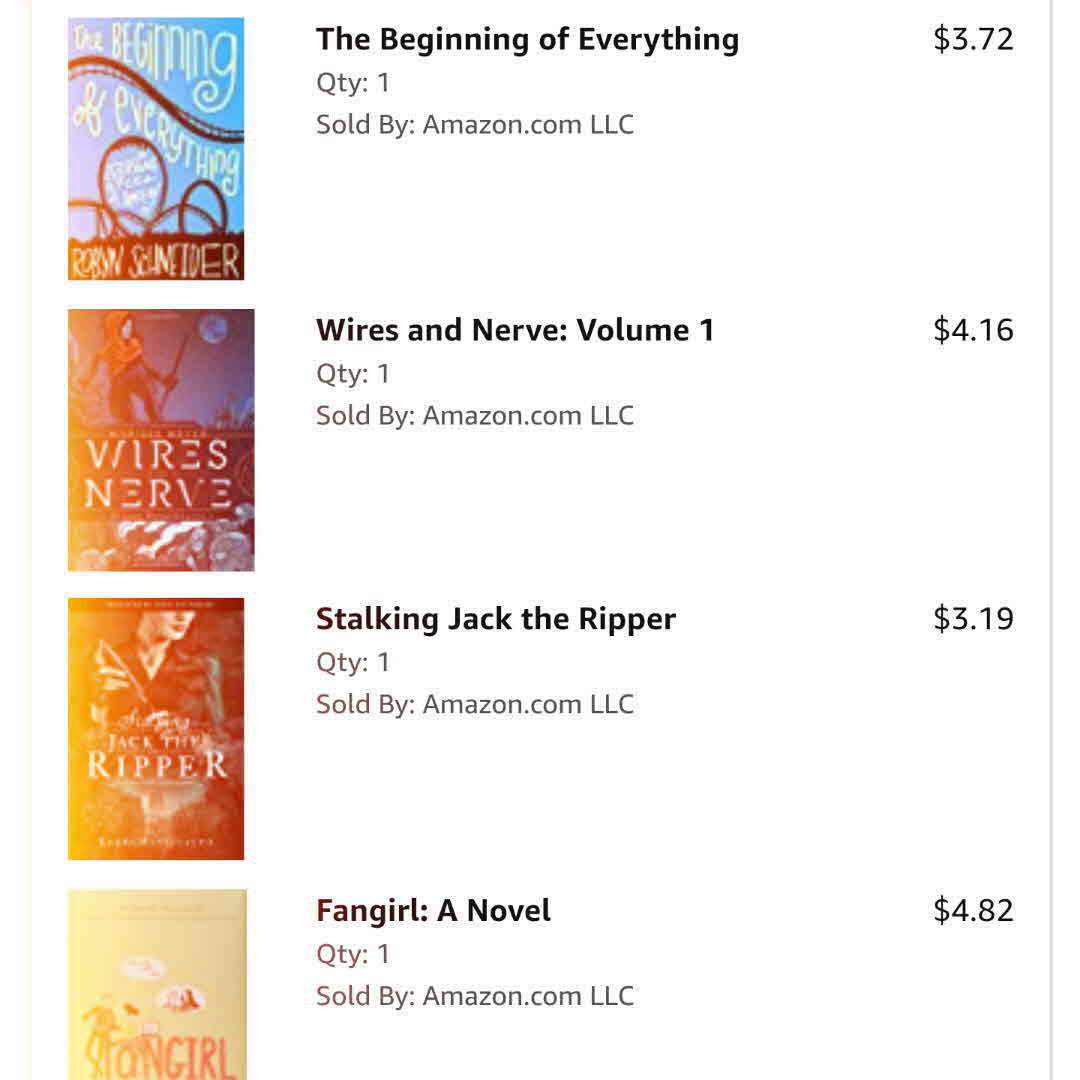Select the Qty line under Wires and Nerve

tap(353, 374)
